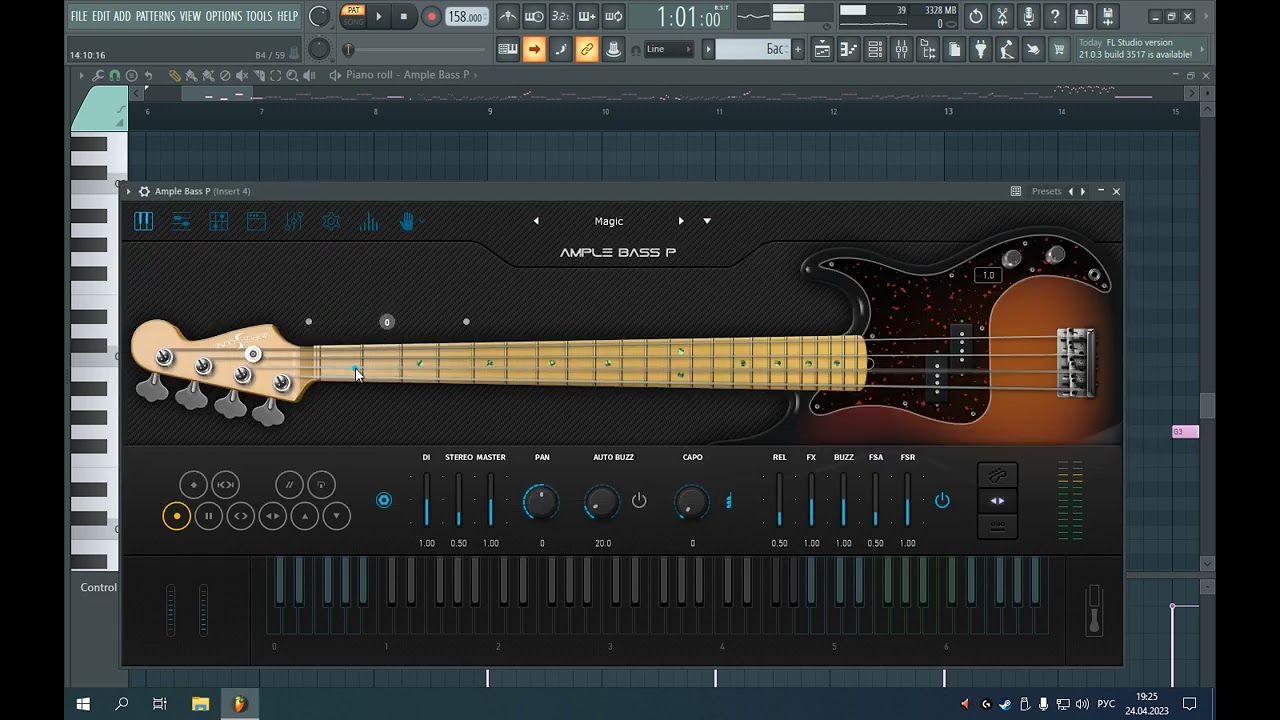Open the VIEW menu

click(x=190, y=16)
